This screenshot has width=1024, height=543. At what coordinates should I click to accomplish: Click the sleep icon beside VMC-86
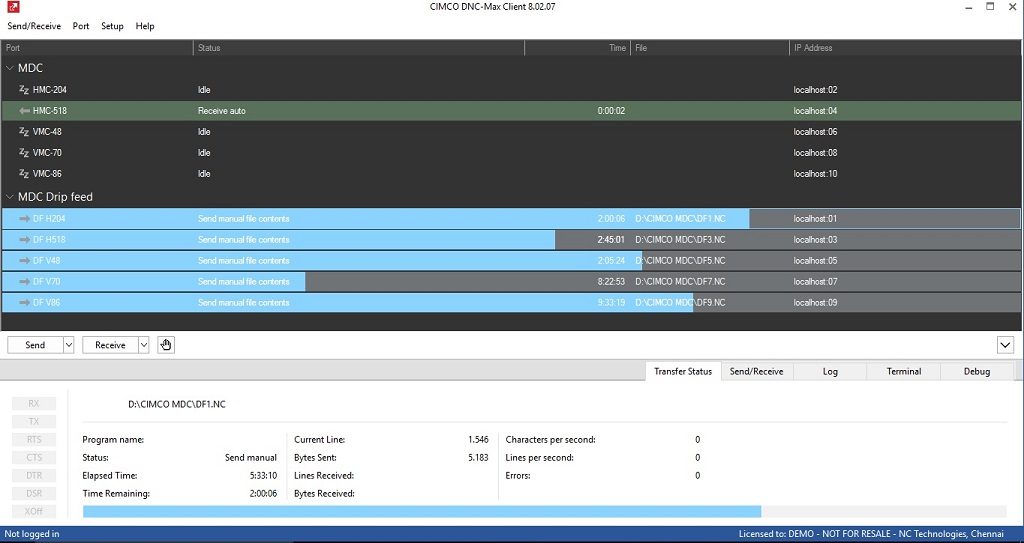[24, 174]
